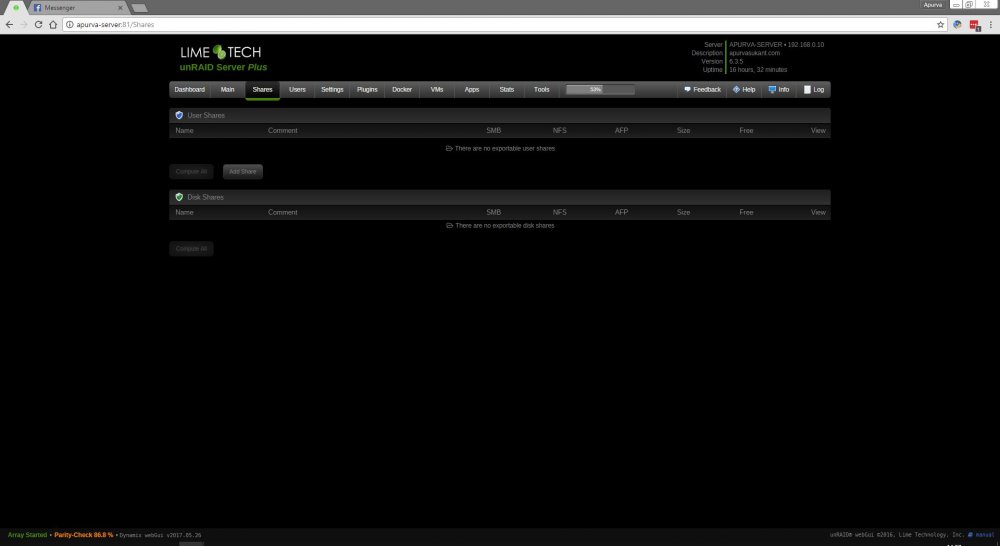The height and width of the screenshot is (546, 1000).
Task: Open the Settings tab
Action: click(x=332, y=90)
